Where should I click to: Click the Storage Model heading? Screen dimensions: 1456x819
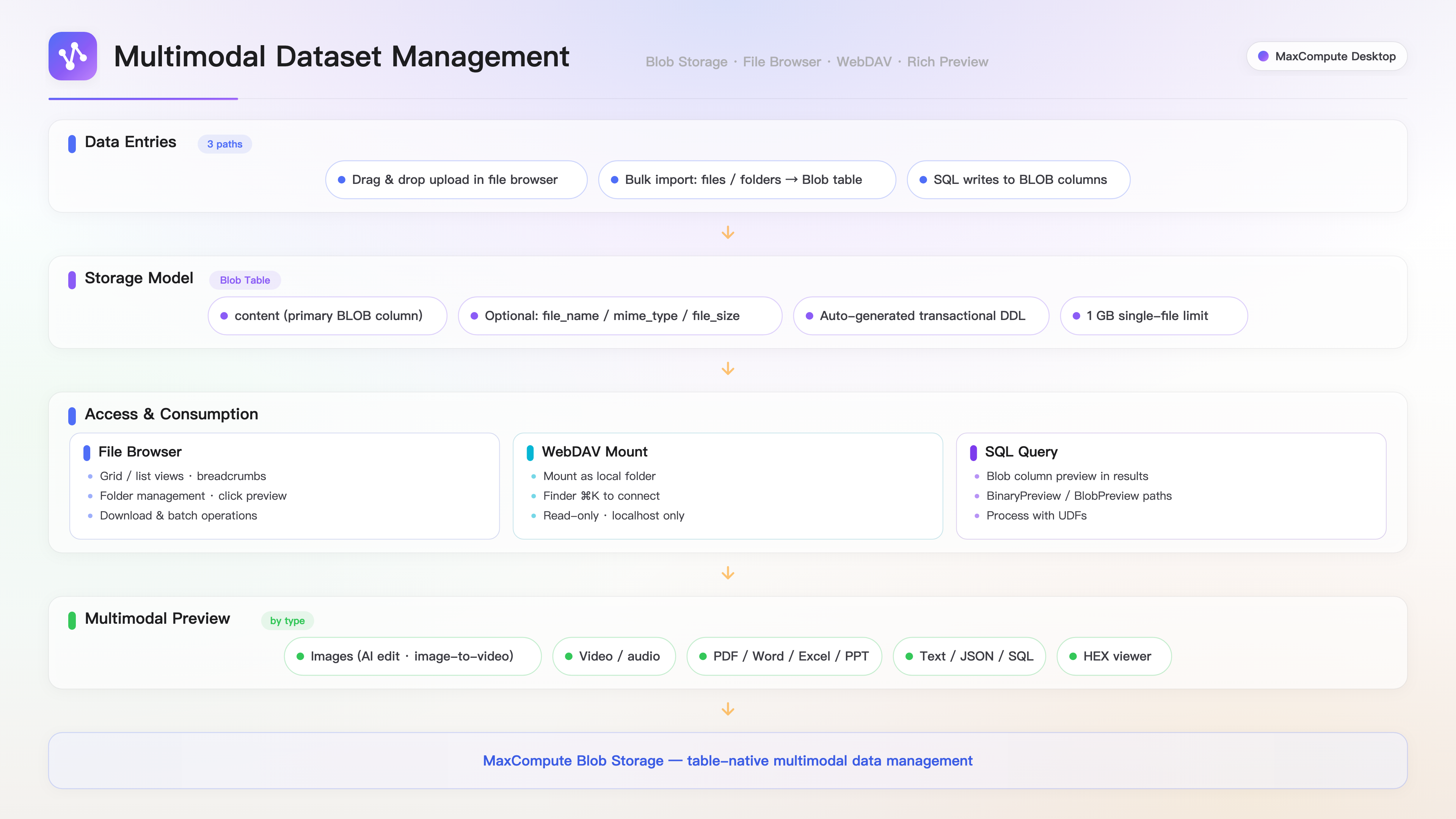[138, 278]
